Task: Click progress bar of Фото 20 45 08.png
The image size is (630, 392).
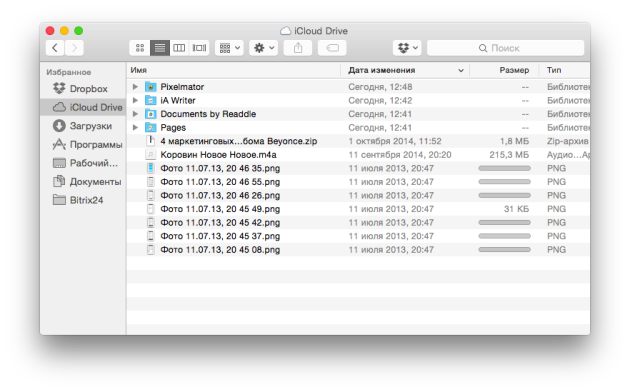Action: coord(504,250)
